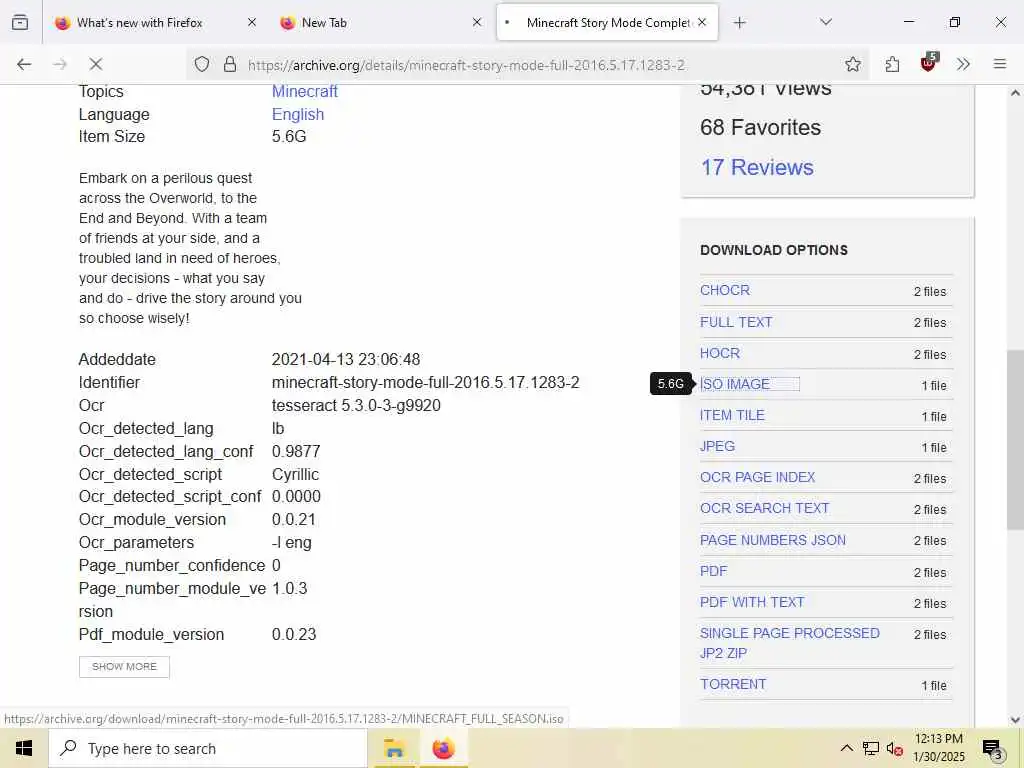Close the Minecraft Story Mode tab
The image size is (1024, 768).
coord(702,22)
